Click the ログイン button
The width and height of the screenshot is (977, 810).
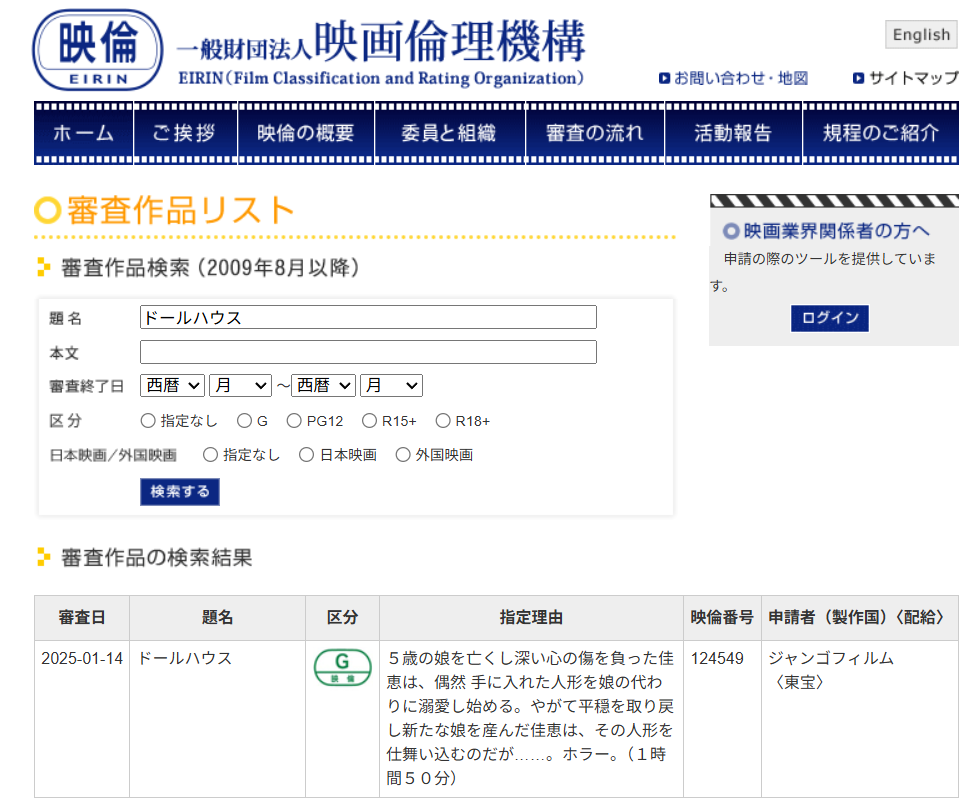(x=830, y=318)
